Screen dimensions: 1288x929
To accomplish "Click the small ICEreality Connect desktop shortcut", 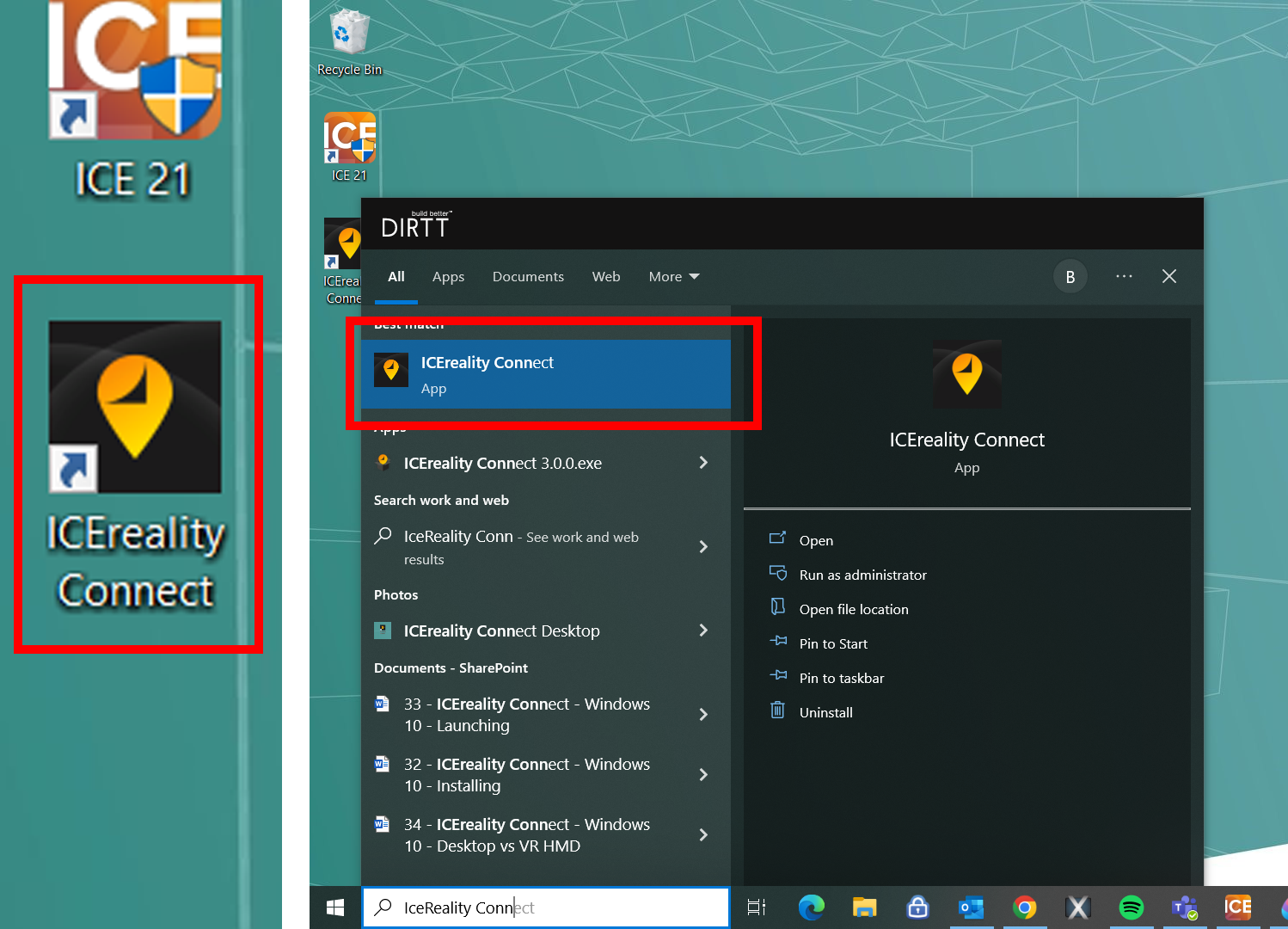I will (343, 261).
